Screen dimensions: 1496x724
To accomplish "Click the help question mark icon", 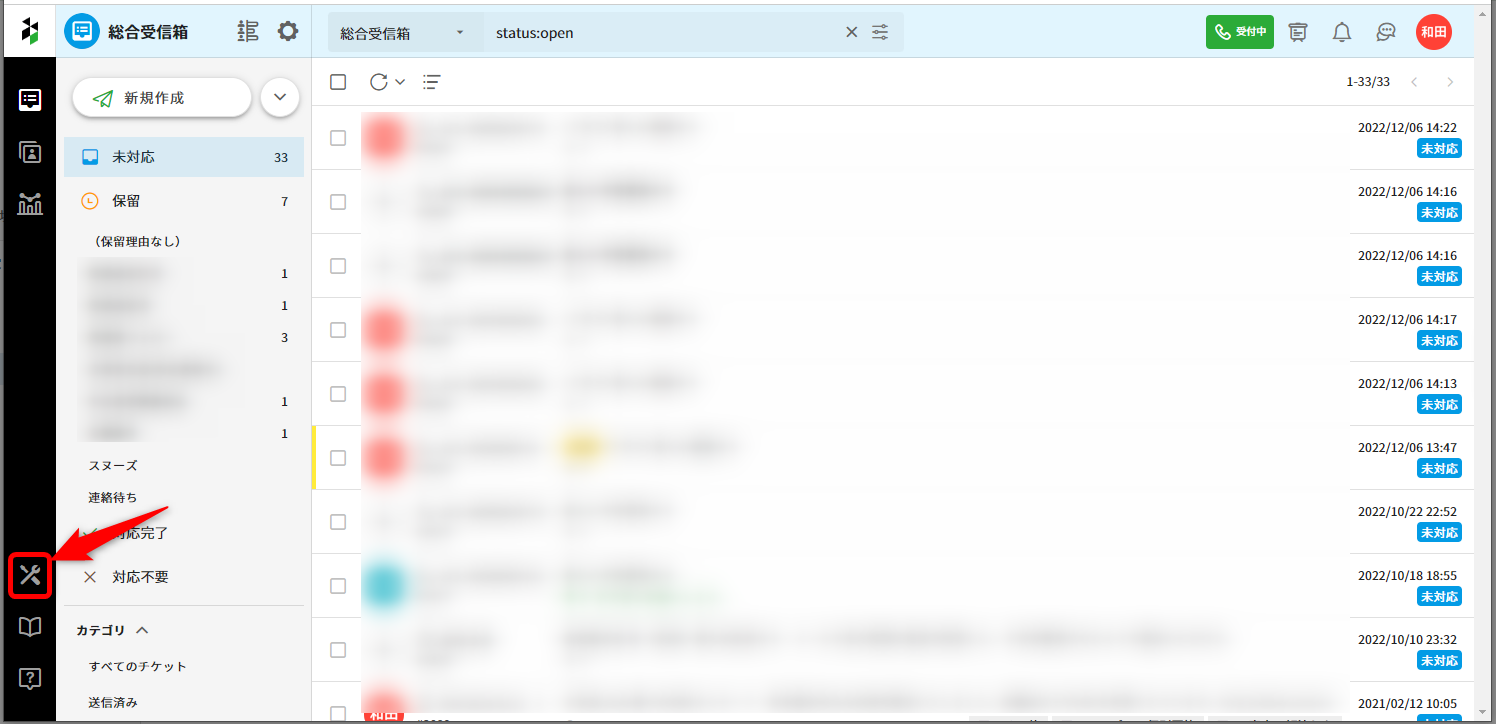I will [30, 679].
